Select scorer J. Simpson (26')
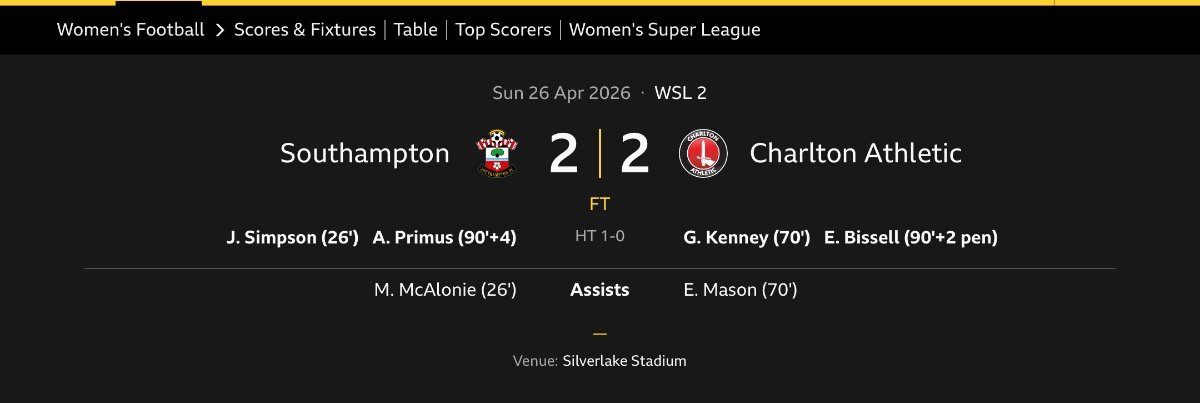Image resolution: width=1200 pixels, height=403 pixels. click(x=292, y=238)
